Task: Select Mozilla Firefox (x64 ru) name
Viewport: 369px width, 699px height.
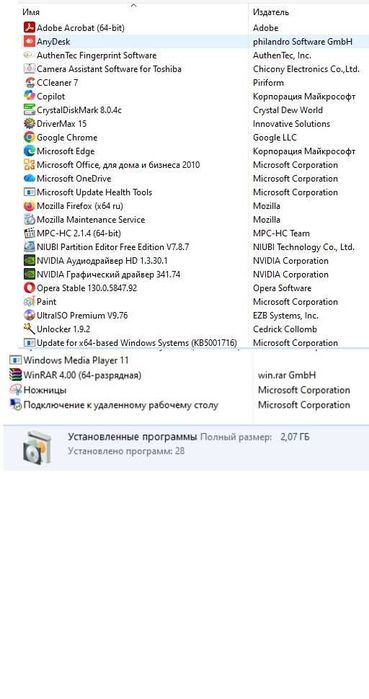Action: 80,206
